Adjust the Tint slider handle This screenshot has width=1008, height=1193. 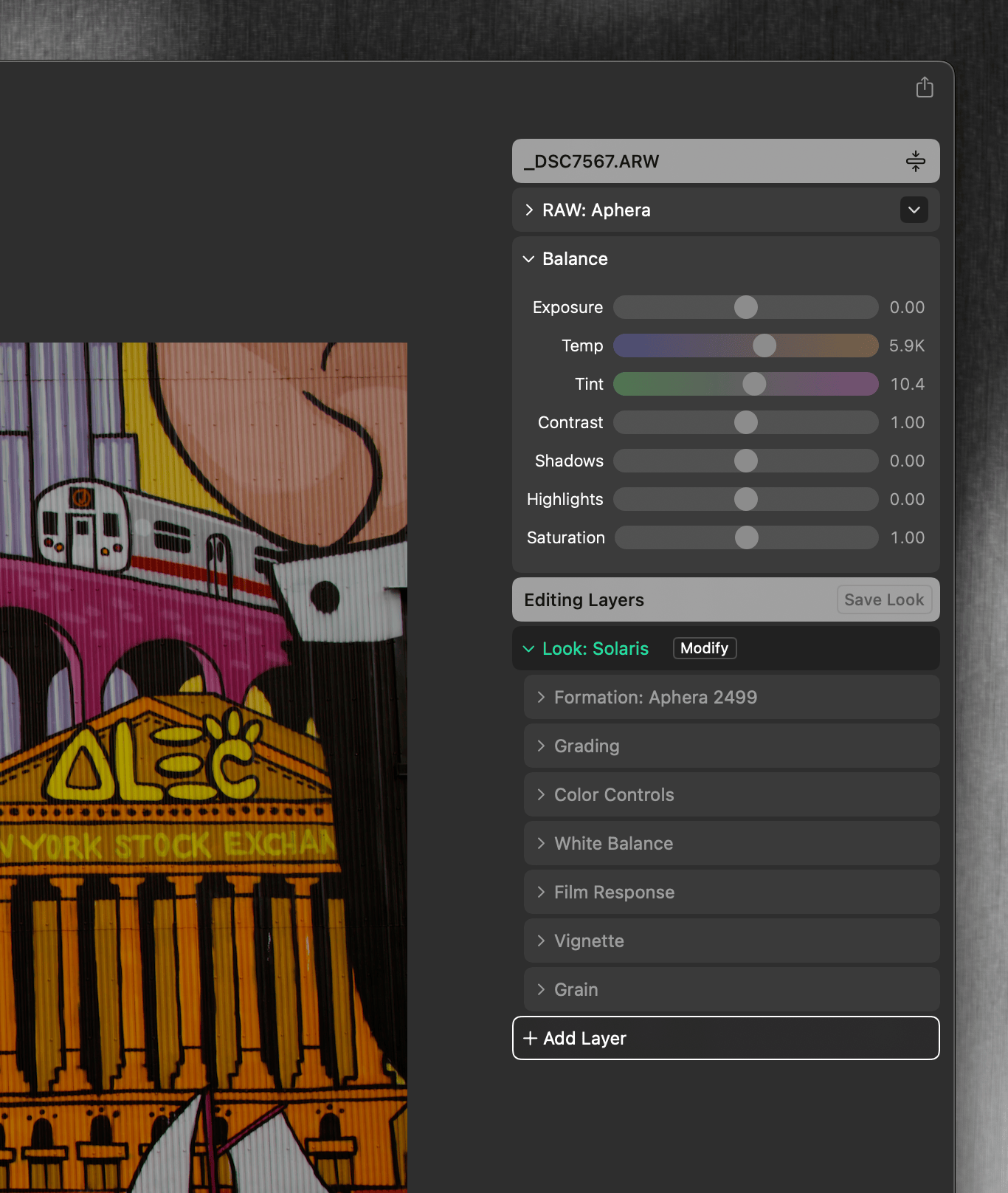pyautogui.click(x=754, y=384)
